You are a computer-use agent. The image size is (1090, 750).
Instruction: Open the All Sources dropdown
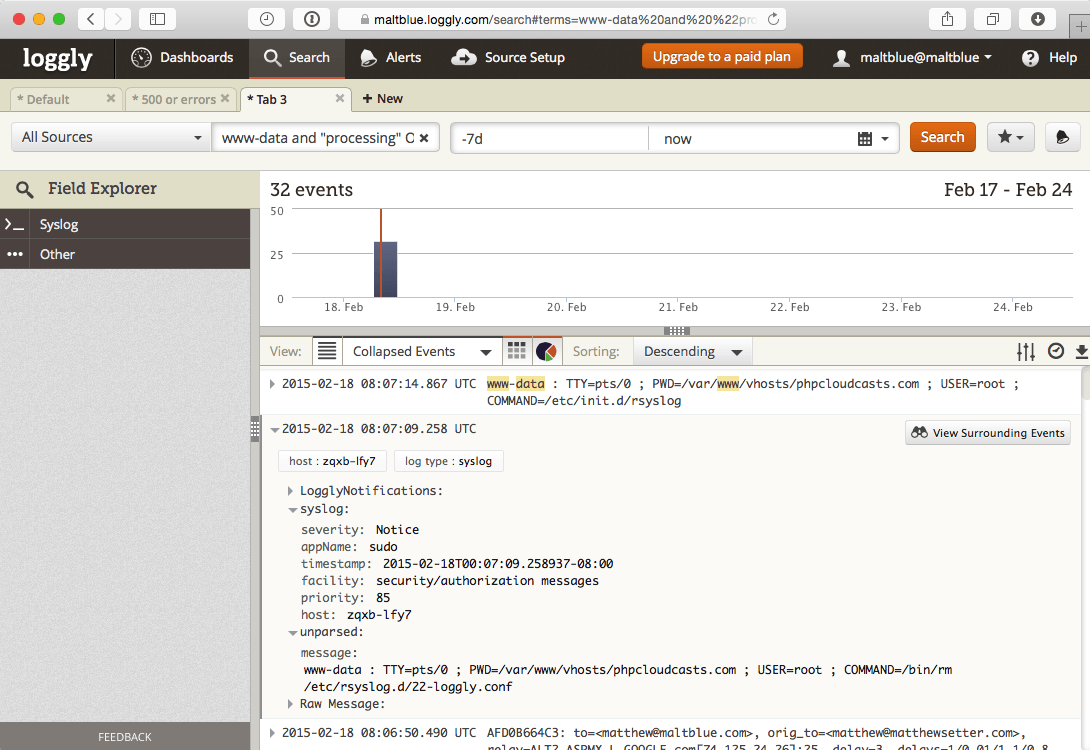pos(111,138)
